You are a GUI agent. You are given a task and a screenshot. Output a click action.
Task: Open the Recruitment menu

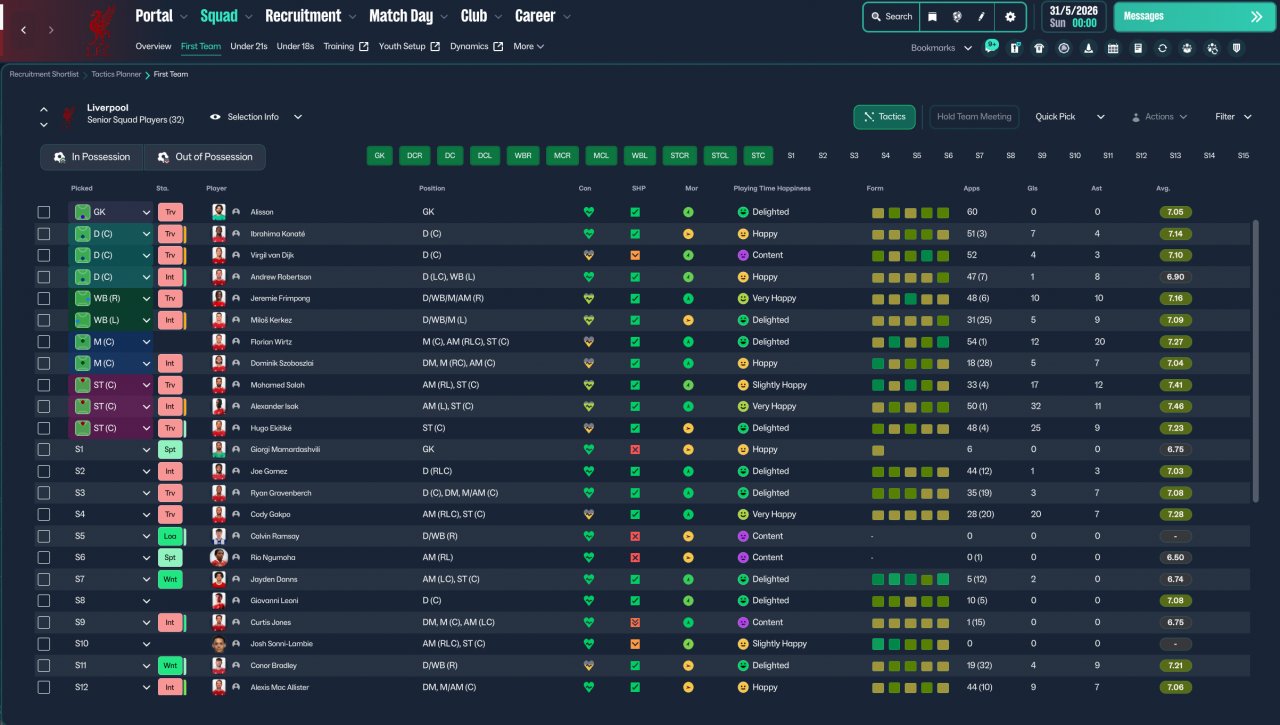coord(303,16)
